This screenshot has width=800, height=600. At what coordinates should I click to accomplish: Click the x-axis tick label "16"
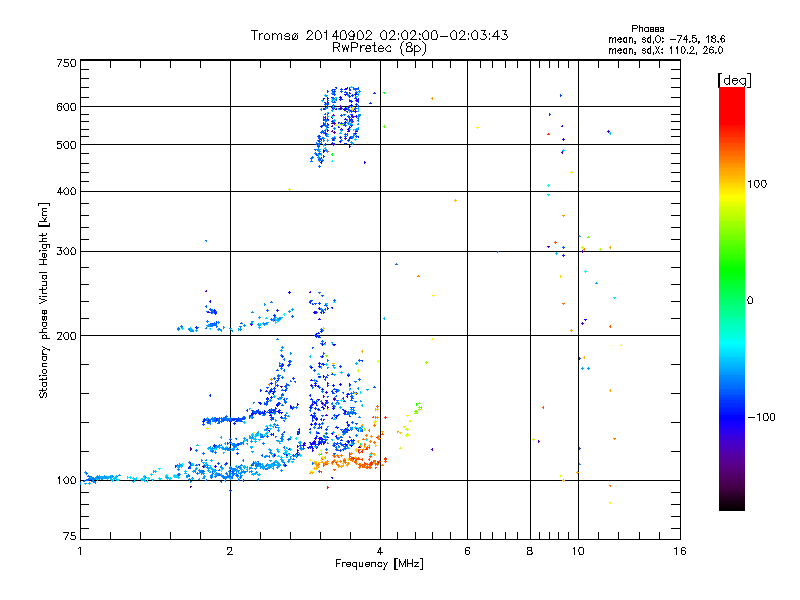pos(680,551)
